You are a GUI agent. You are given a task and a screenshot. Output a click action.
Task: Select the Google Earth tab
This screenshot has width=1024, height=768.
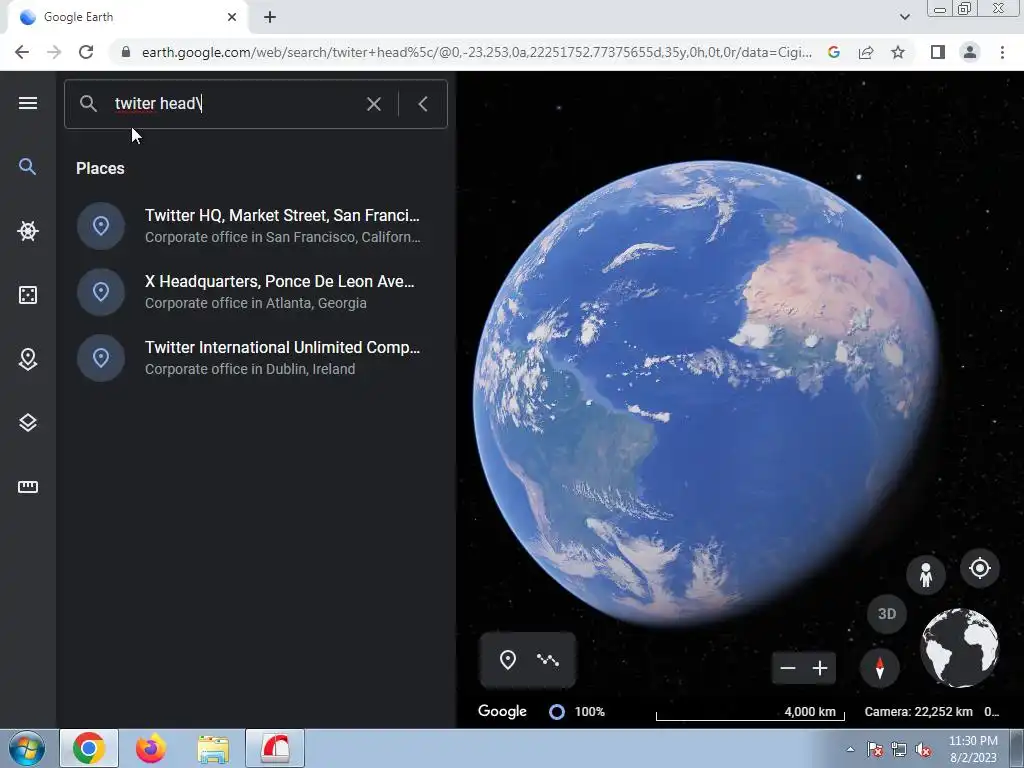click(127, 17)
